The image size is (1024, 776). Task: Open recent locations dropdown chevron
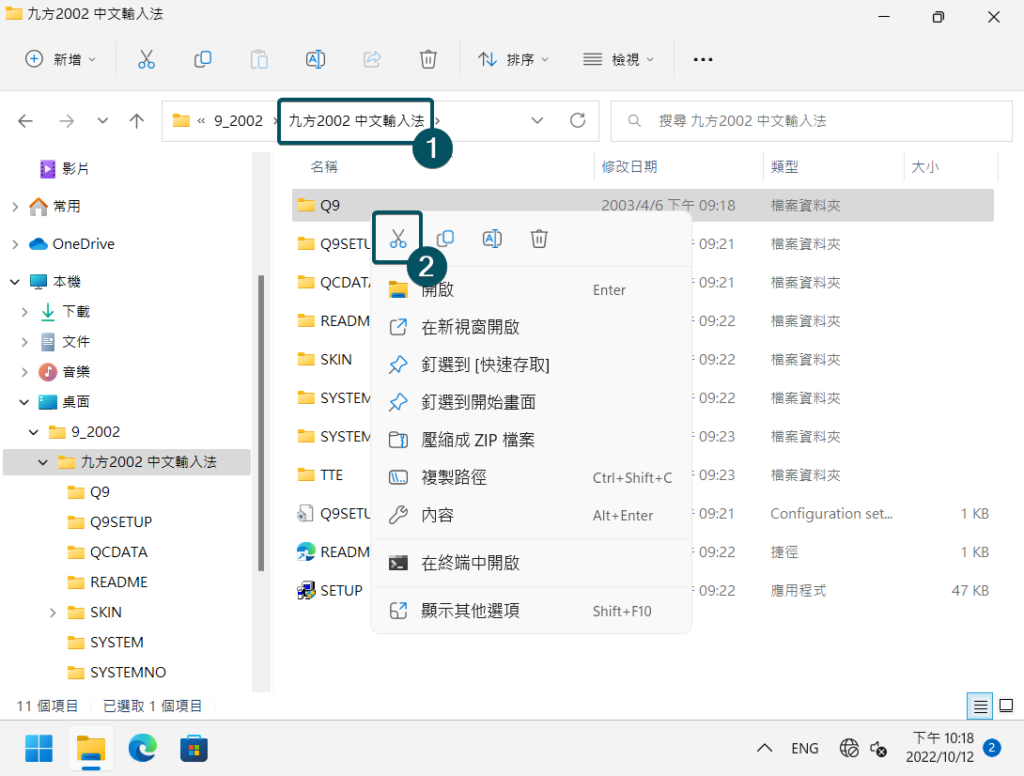point(103,121)
